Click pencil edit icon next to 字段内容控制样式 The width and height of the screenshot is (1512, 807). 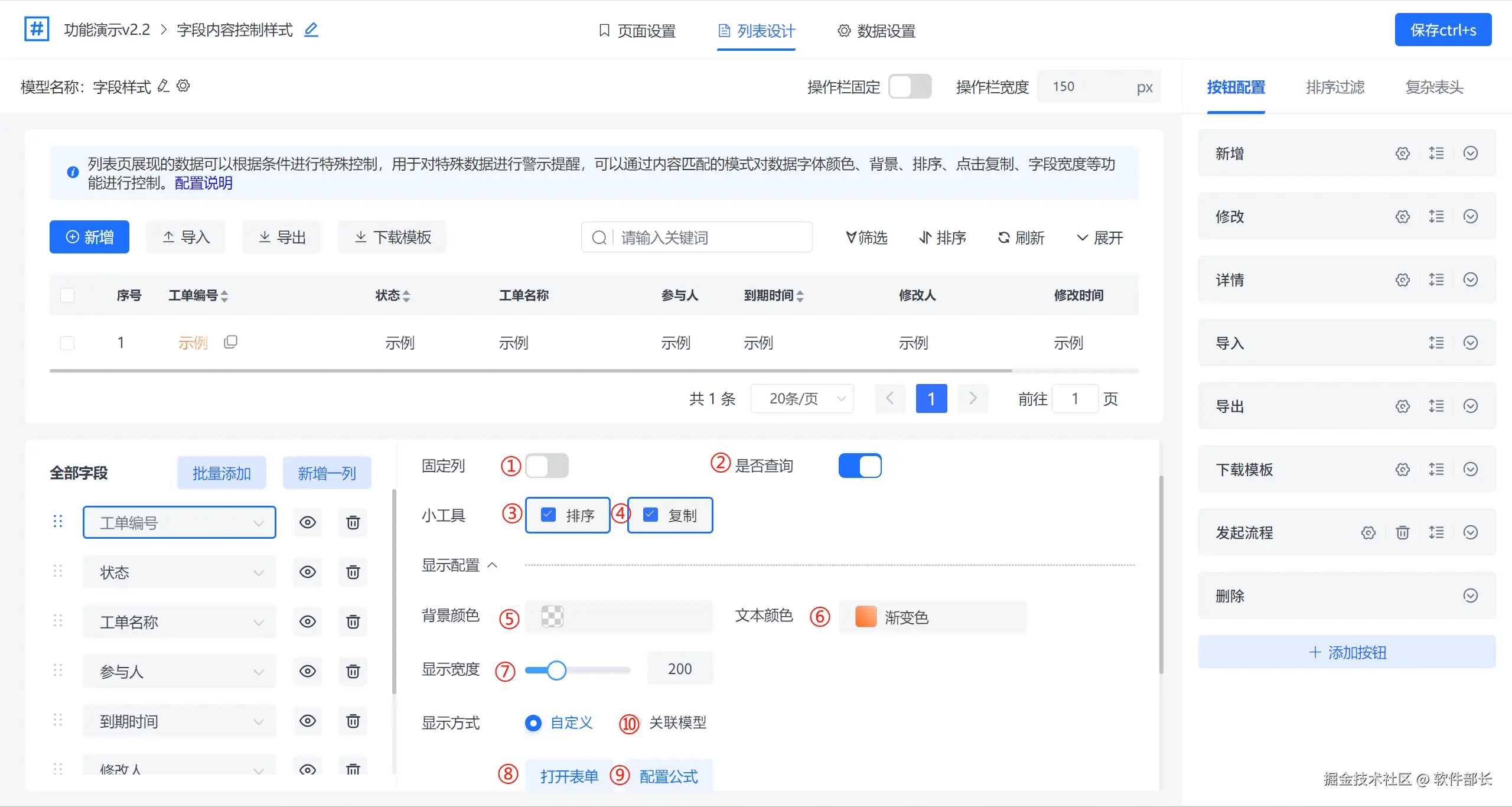pos(311,30)
